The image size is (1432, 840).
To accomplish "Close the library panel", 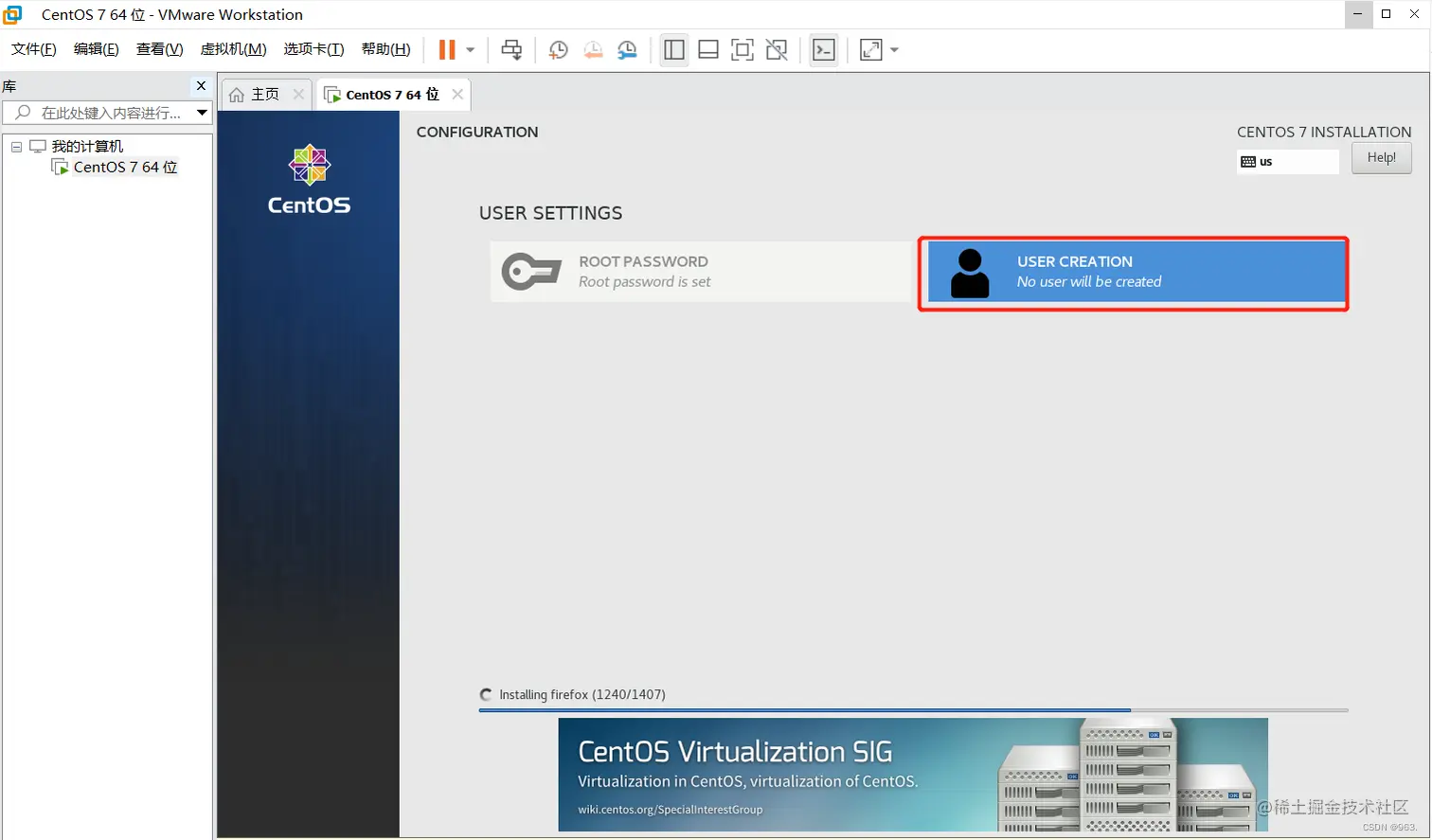I will click(201, 85).
